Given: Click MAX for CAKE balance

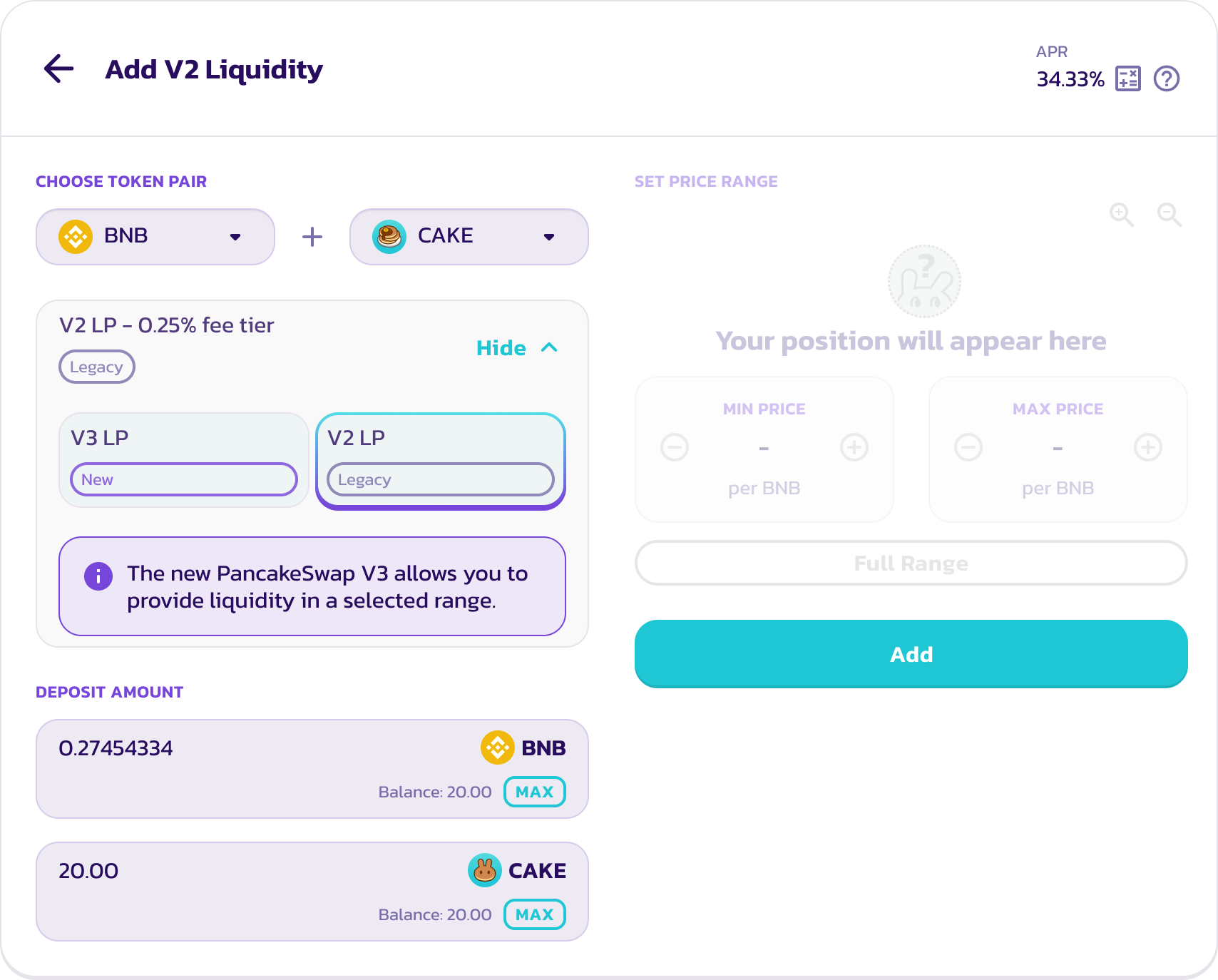Looking at the screenshot, I should 535,914.
